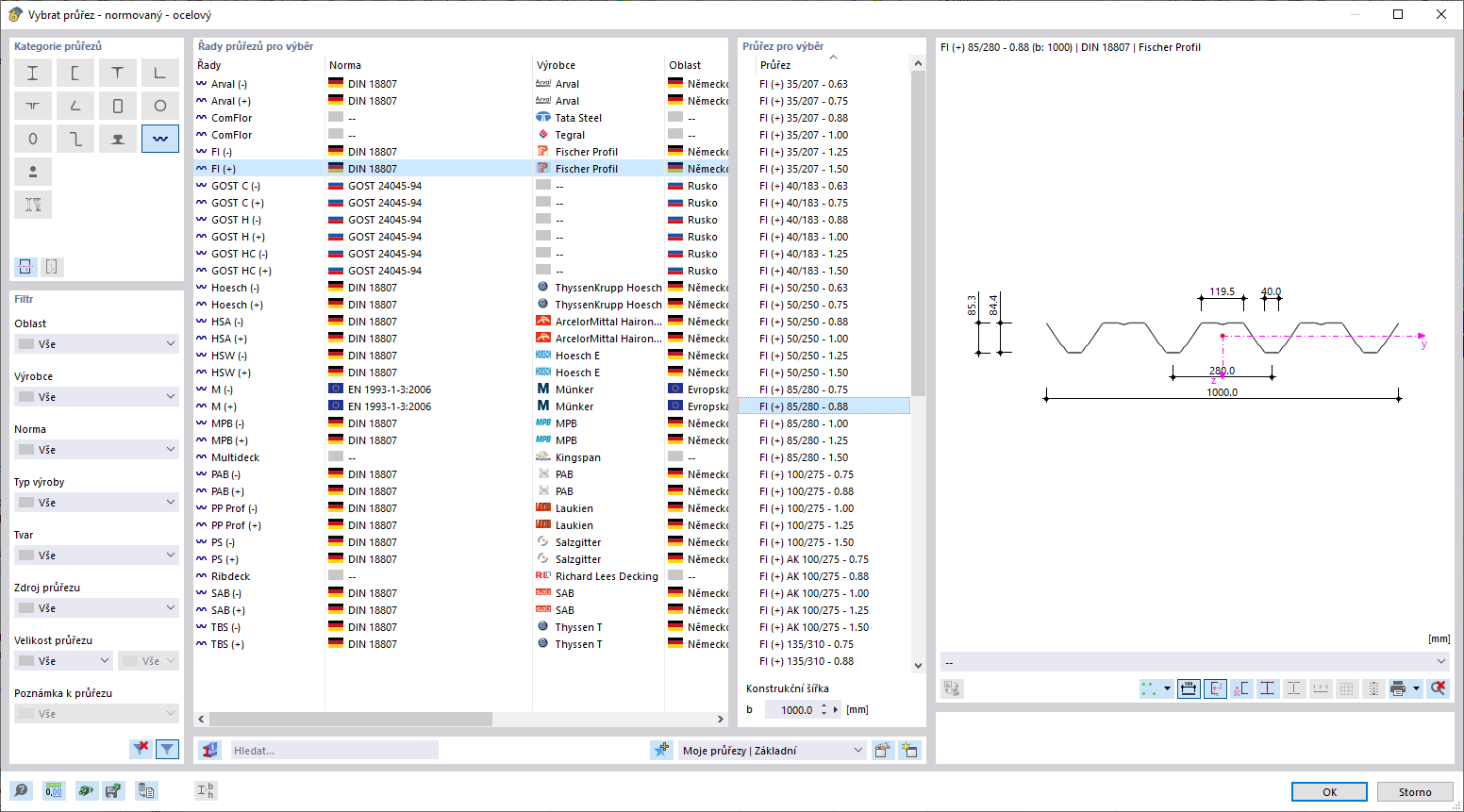
Task: Open the Oblast filter dropdown
Action: pyautogui.click(x=96, y=344)
